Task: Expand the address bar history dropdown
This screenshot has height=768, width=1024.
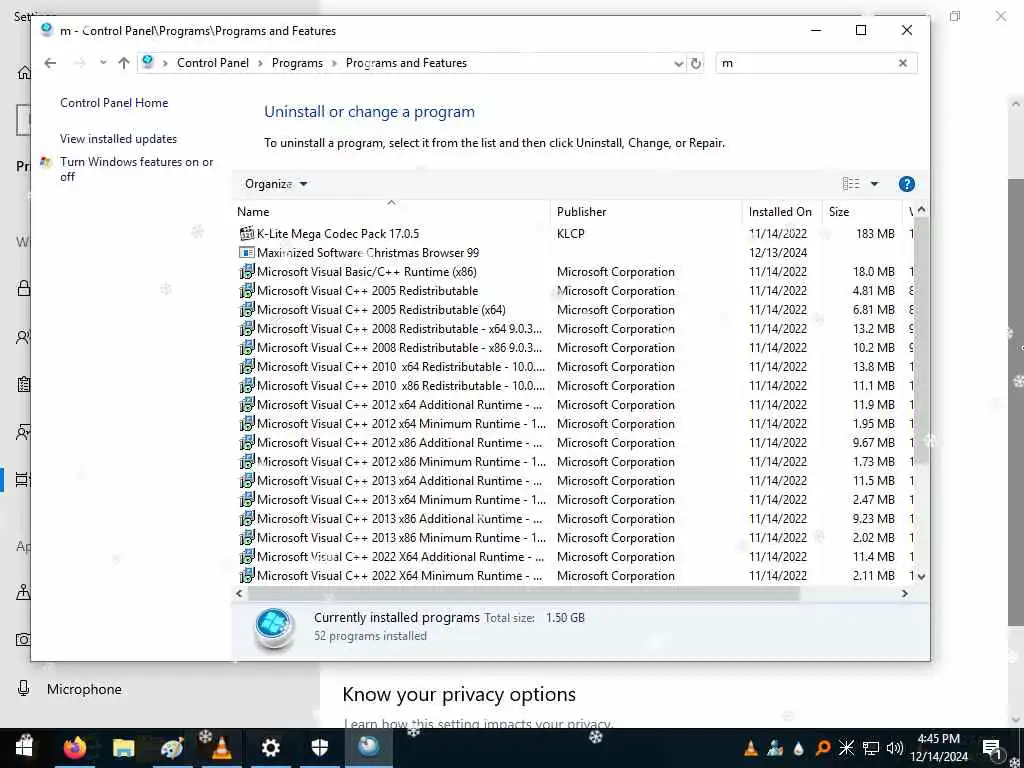Action: pos(678,63)
